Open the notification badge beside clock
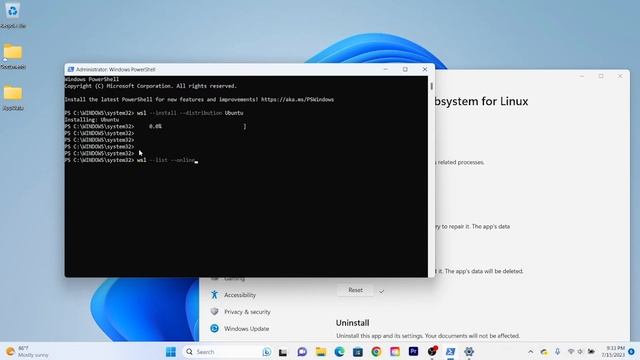 click(x=631, y=351)
